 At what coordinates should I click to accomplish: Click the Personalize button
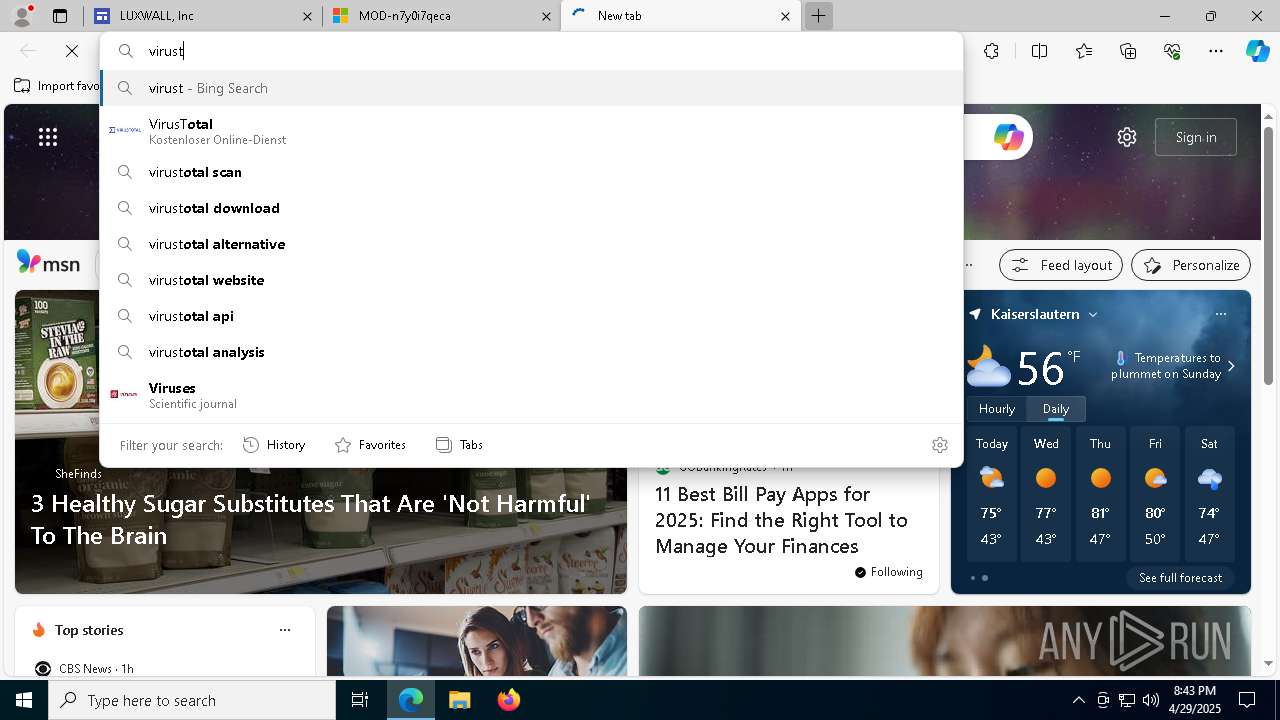click(1191, 265)
